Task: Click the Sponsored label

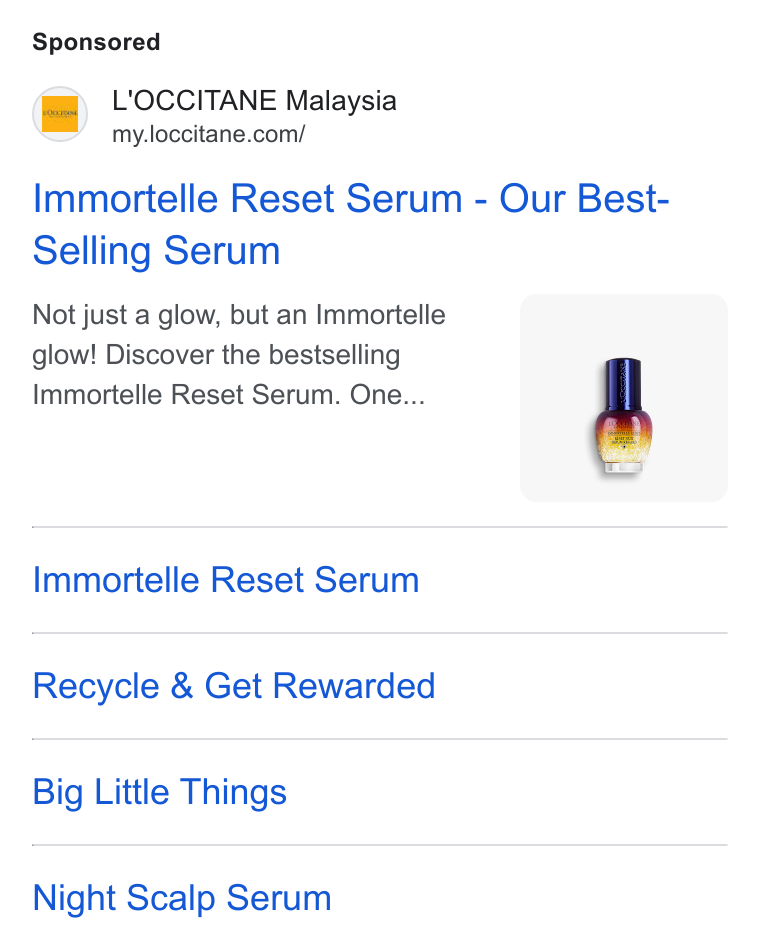Action: (96, 42)
